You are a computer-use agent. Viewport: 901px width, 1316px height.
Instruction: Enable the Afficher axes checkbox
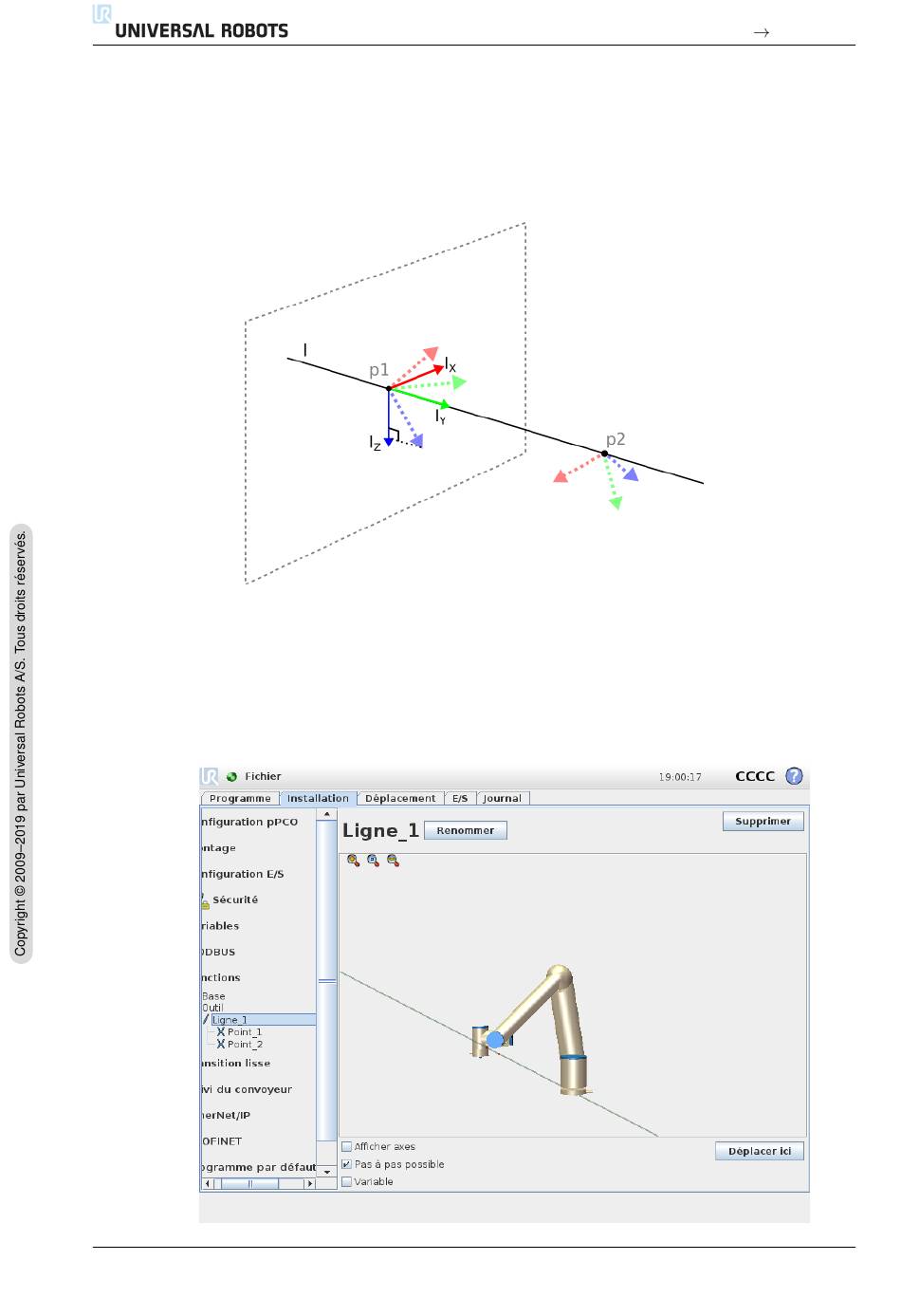coord(347,1147)
